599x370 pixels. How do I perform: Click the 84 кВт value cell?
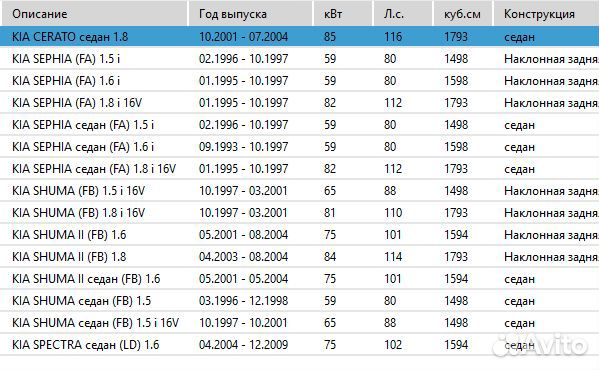point(330,257)
